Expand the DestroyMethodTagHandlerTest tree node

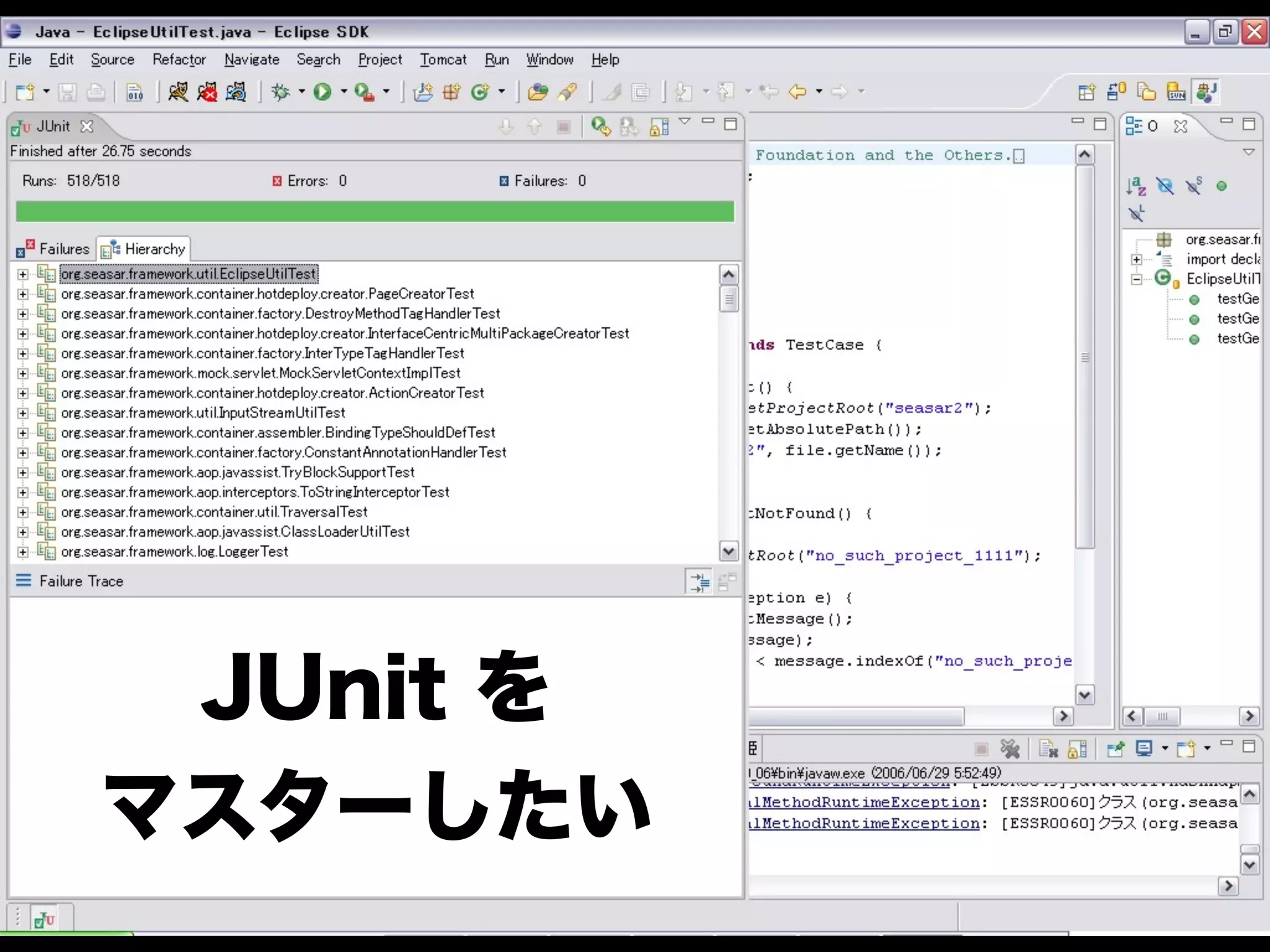(23, 314)
